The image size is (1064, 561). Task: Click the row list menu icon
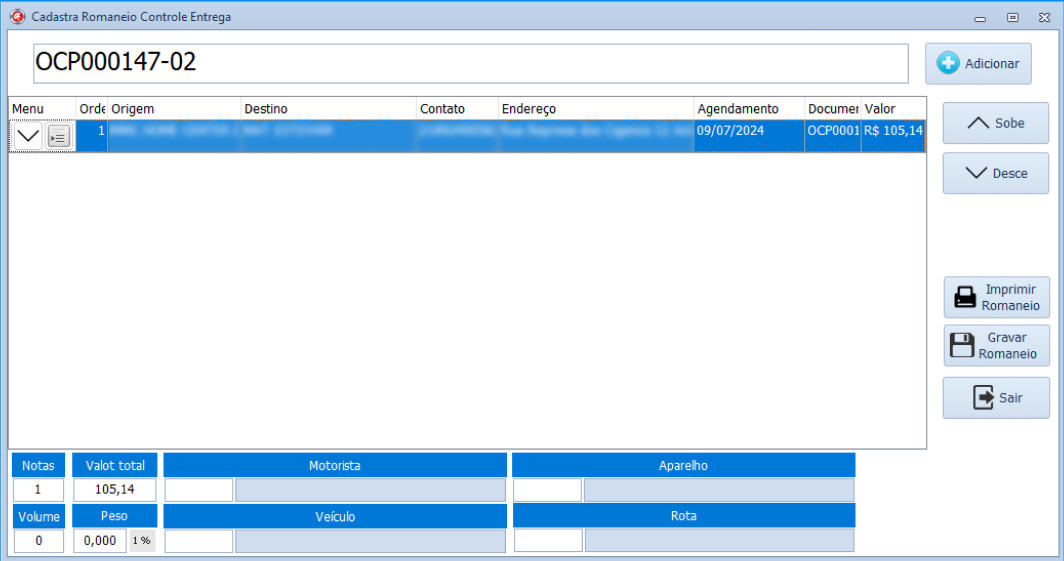coord(59,137)
